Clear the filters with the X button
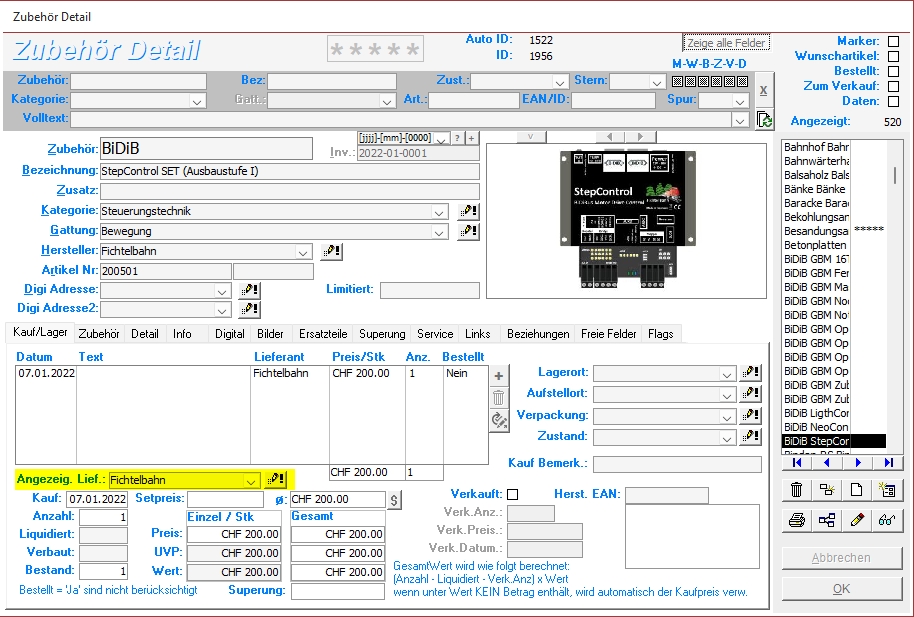 (x=764, y=90)
